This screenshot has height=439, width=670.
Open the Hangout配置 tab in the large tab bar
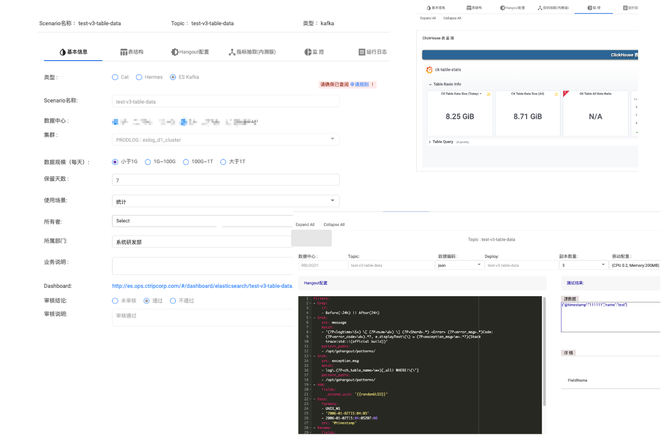193,52
